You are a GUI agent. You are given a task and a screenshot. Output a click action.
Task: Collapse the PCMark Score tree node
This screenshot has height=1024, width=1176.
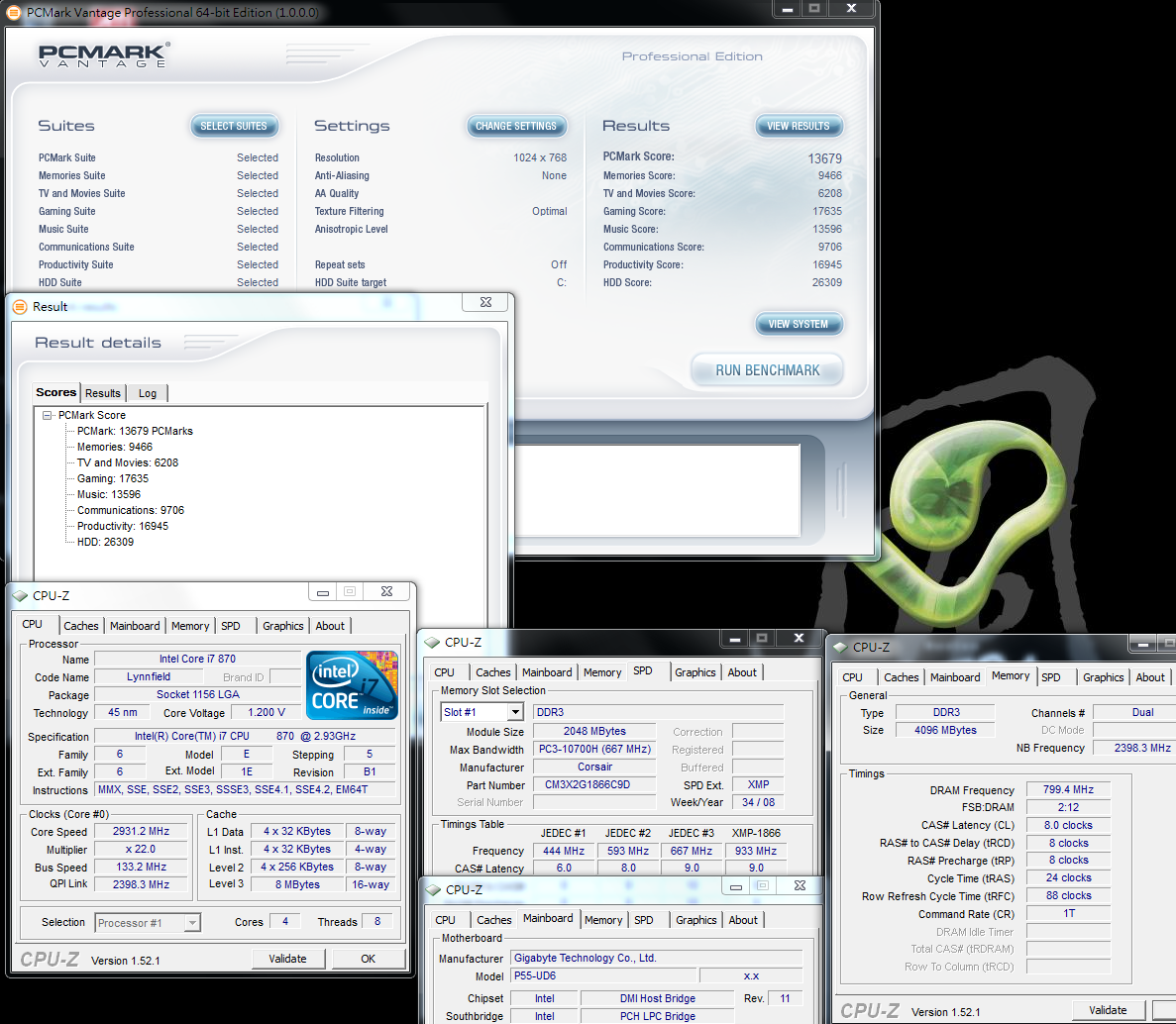click(x=47, y=416)
